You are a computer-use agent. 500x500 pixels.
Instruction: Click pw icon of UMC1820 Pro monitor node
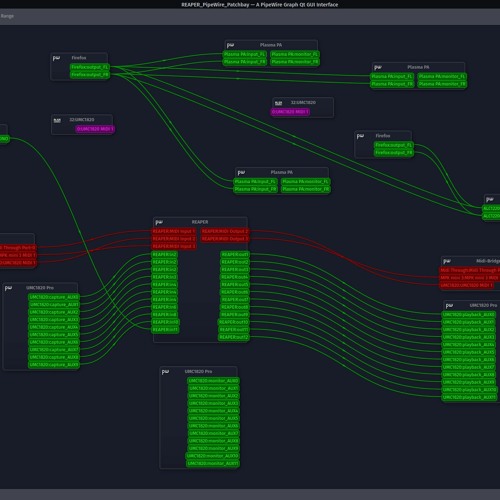[165, 372]
